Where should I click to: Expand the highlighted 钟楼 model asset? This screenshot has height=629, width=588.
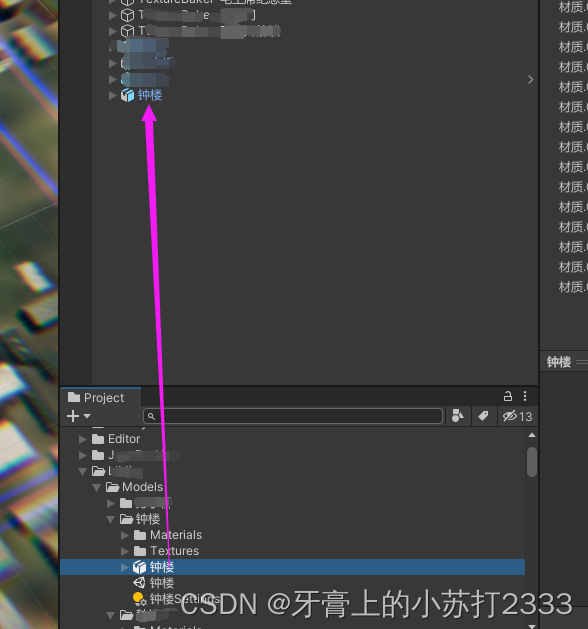125,567
